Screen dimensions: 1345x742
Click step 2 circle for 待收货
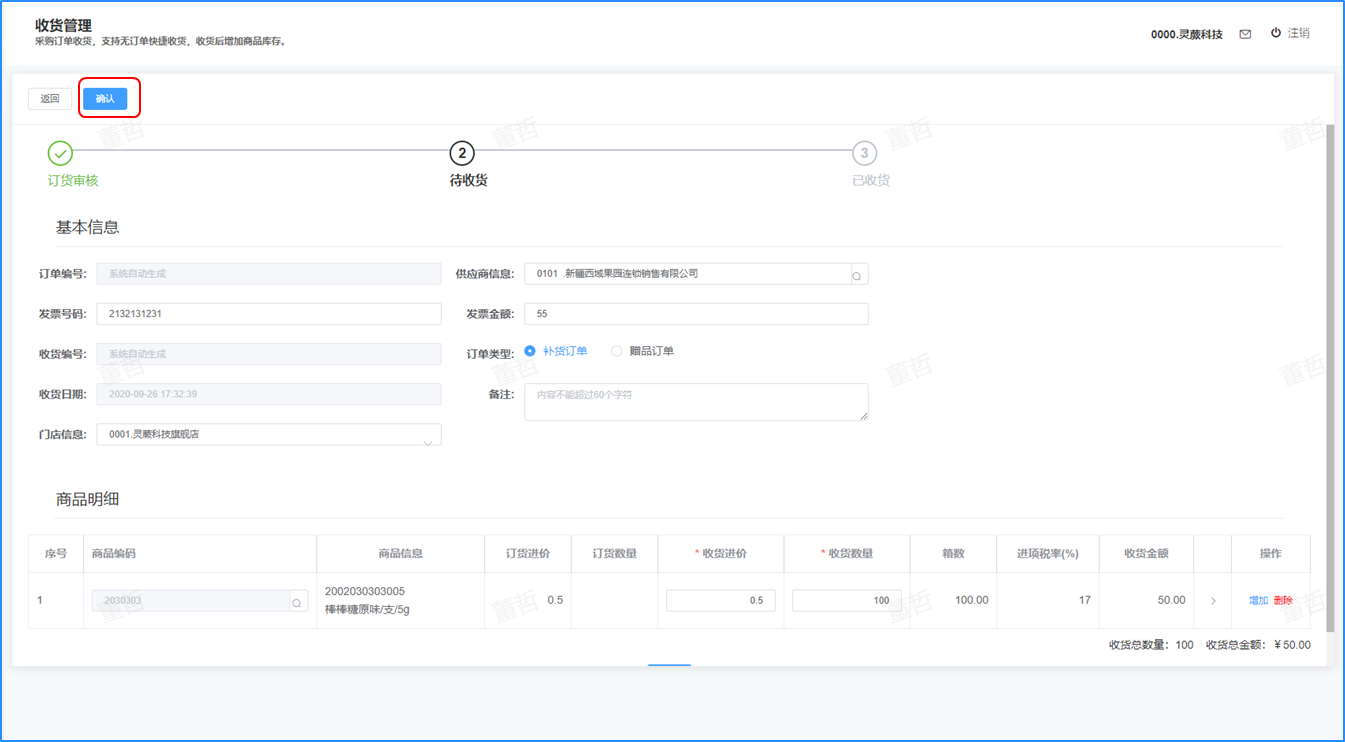461,153
